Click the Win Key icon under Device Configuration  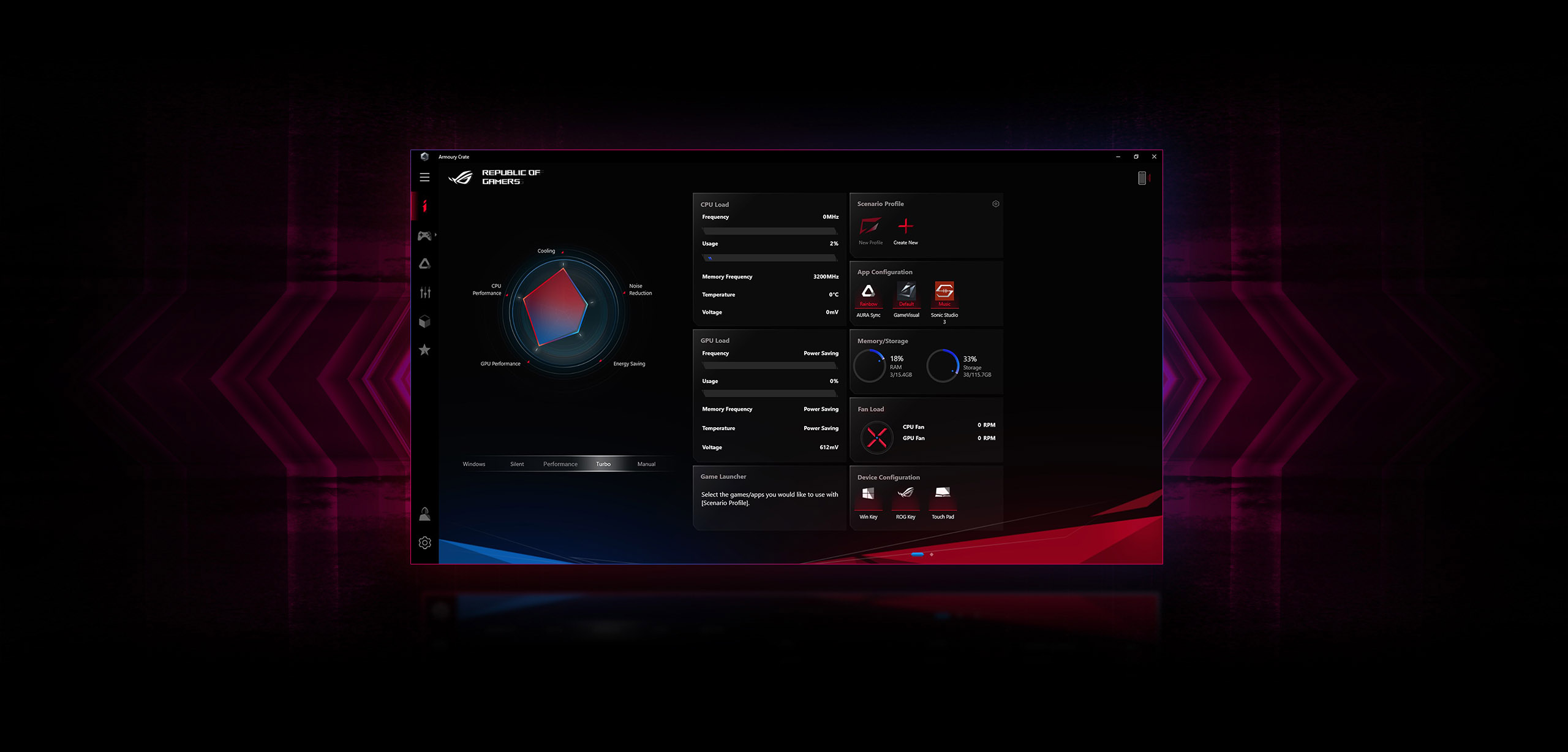868,493
